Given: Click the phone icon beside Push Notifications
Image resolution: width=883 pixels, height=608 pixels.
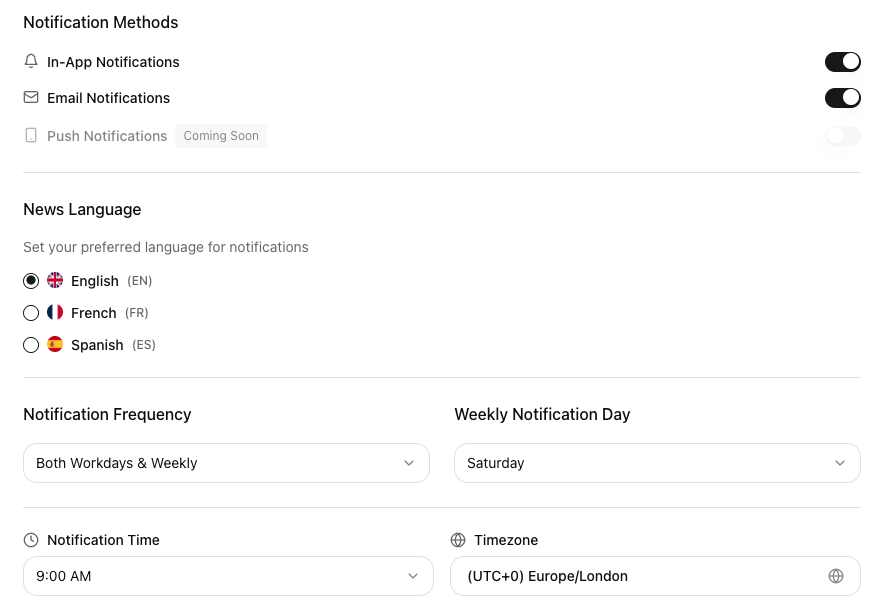Looking at the screenshot, I should (31, 135).
